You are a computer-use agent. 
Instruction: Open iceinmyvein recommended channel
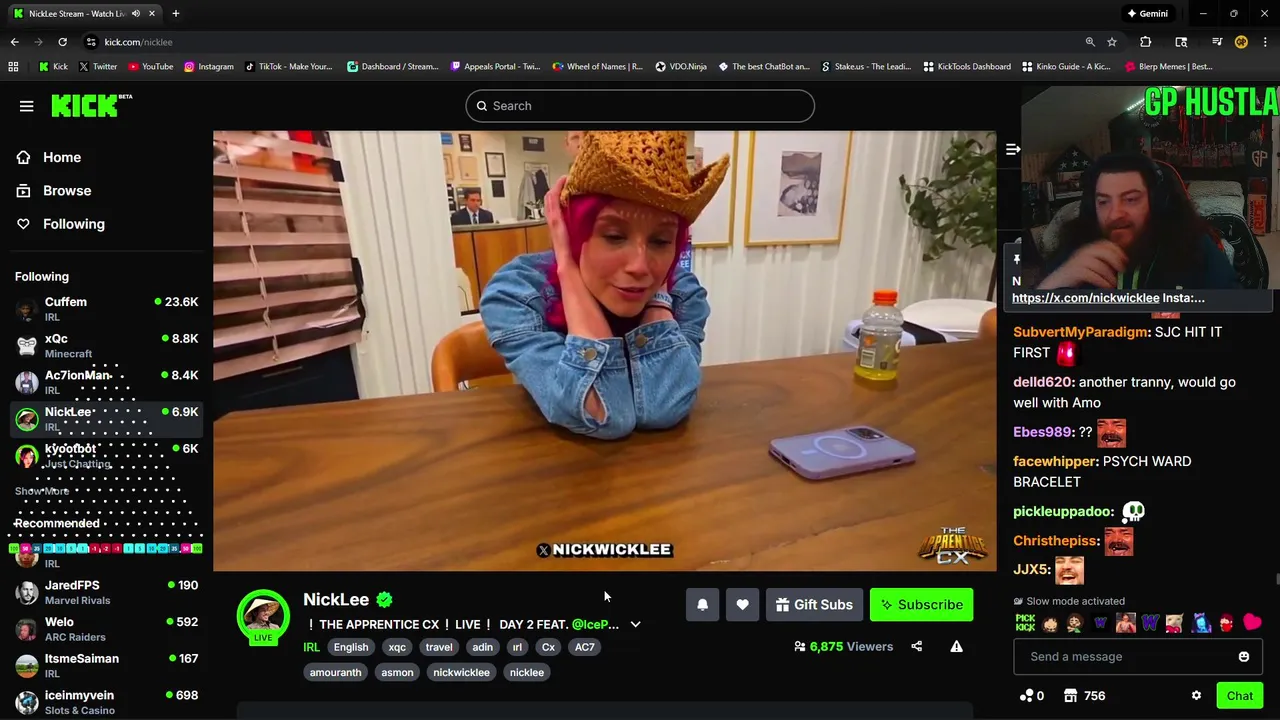106,702
